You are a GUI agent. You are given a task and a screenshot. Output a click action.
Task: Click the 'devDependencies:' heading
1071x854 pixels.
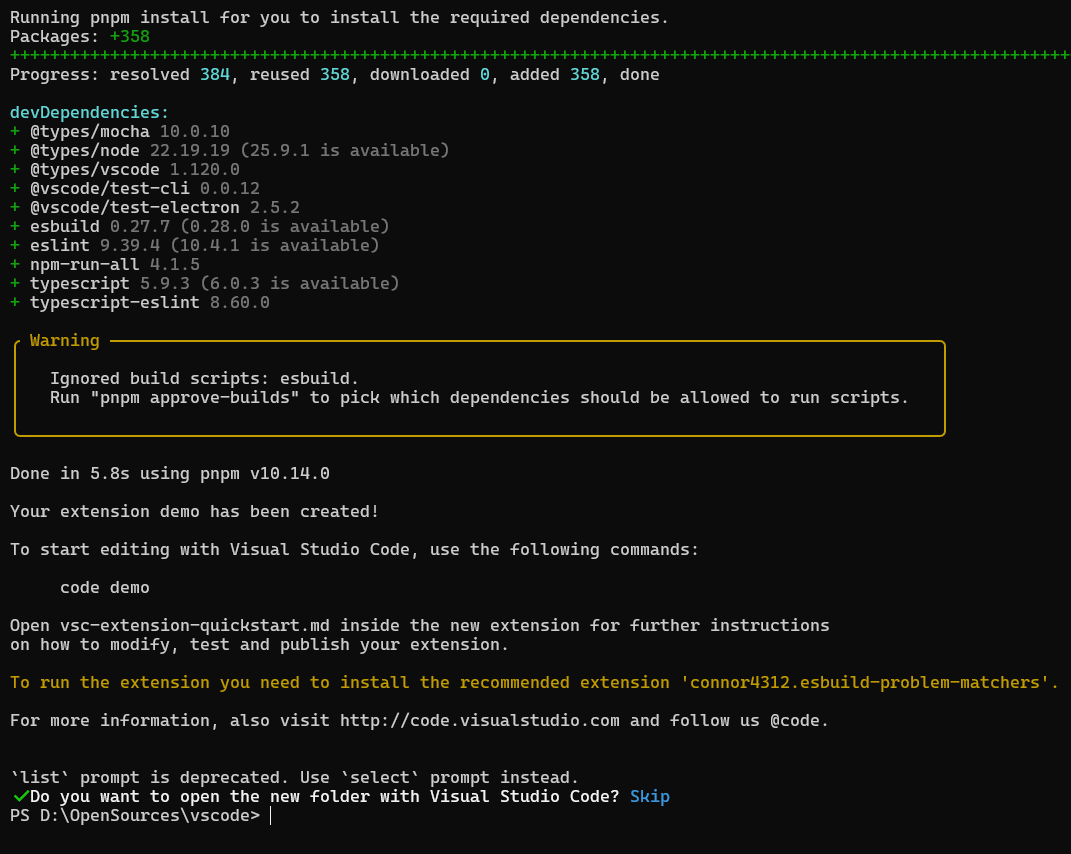(x=89, y=112)
